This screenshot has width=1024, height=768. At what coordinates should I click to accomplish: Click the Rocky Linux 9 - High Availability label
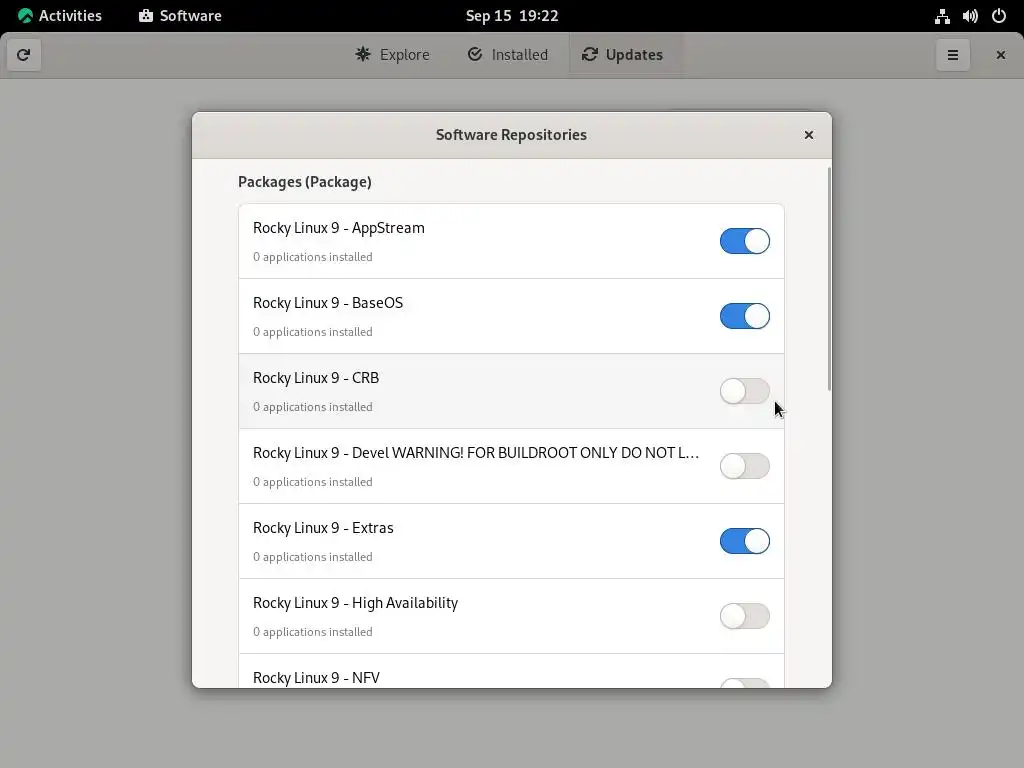(355, 603)
